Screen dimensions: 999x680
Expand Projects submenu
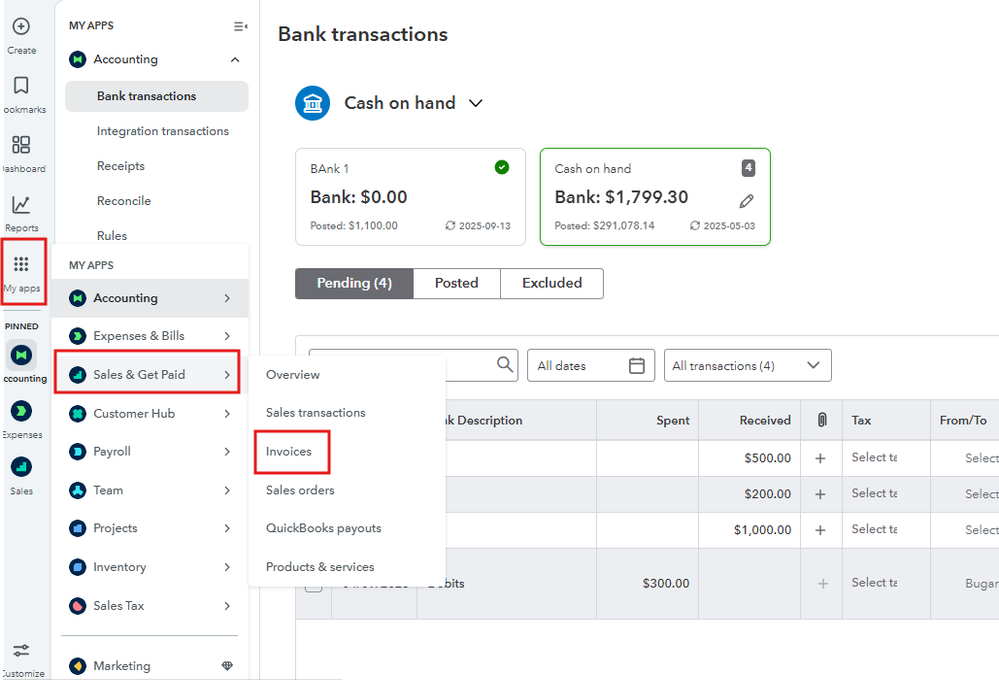tap(227, 528)
